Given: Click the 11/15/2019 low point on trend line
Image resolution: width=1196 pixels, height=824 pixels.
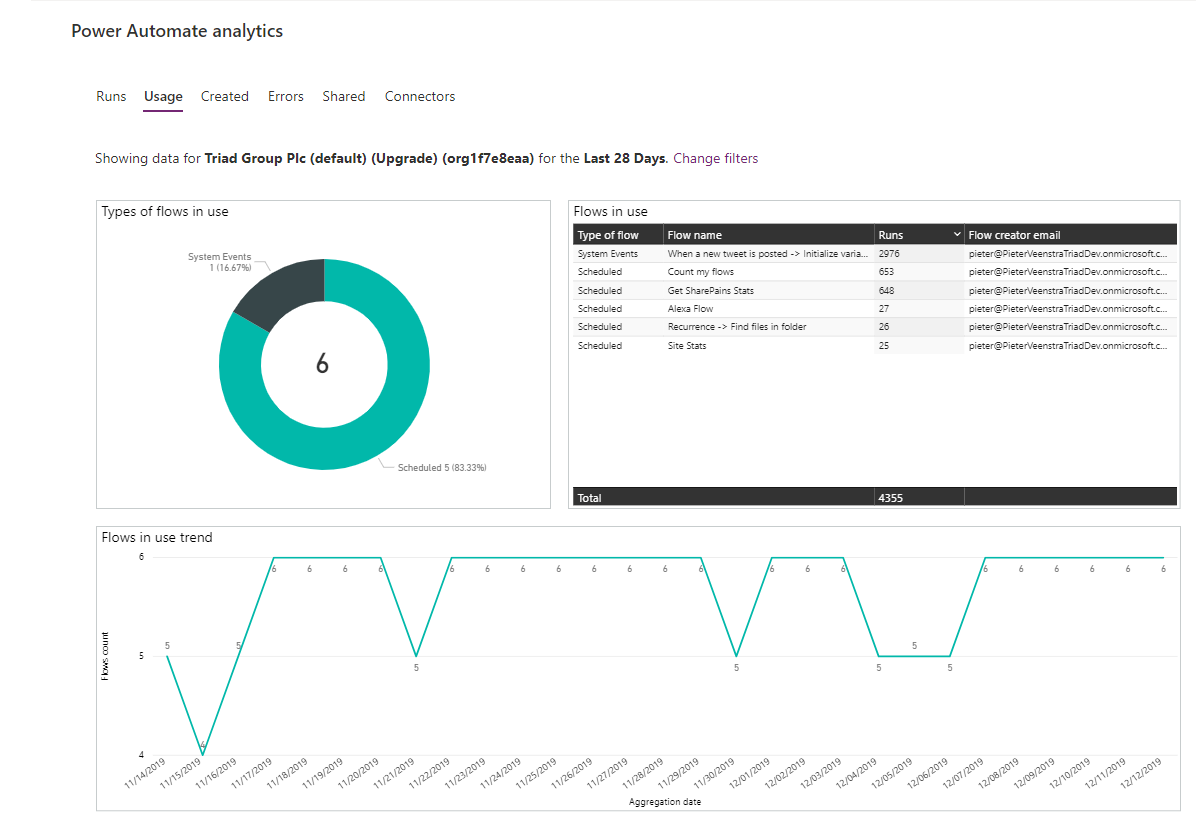Looking at the screenshot, I should pyautogui.click(x=202, y=755).
